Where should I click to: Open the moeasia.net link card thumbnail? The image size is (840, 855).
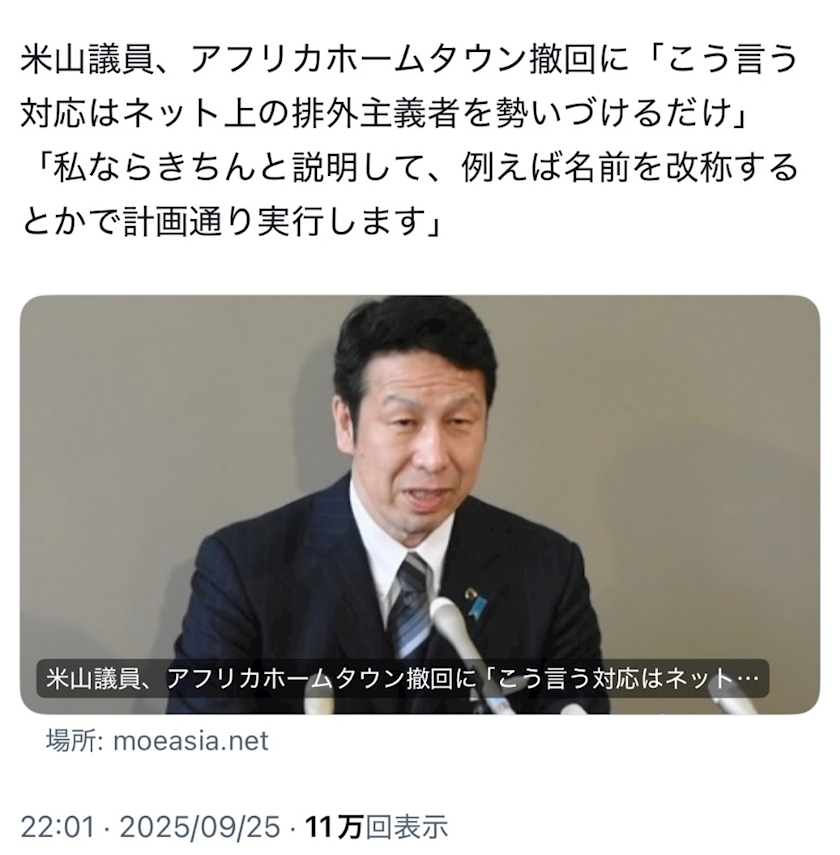(x=419, y=504)
